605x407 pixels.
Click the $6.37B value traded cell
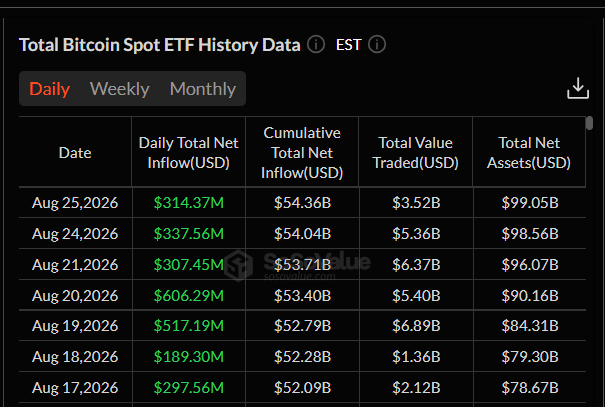[416, 265]
